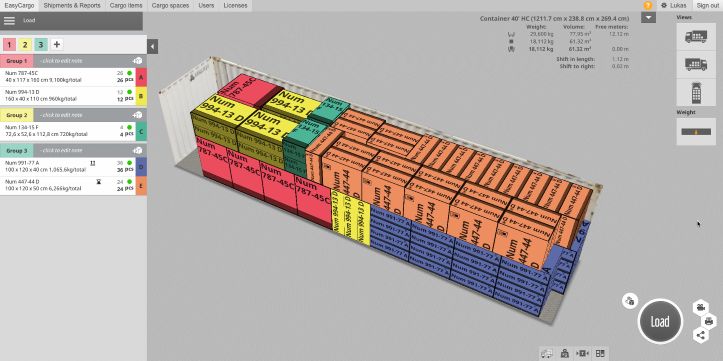This screenshot has width=723, height=361.
Task: Click the 26 pcs count for Num 787-45C
Action: point(125,80)
